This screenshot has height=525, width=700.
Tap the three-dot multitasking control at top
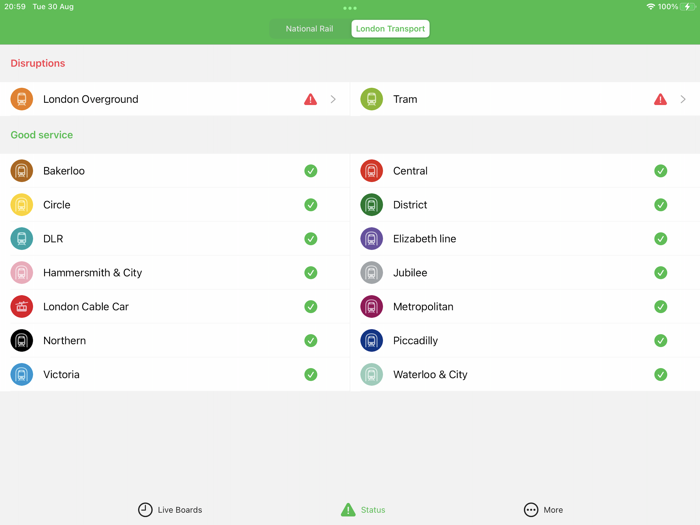350,8
